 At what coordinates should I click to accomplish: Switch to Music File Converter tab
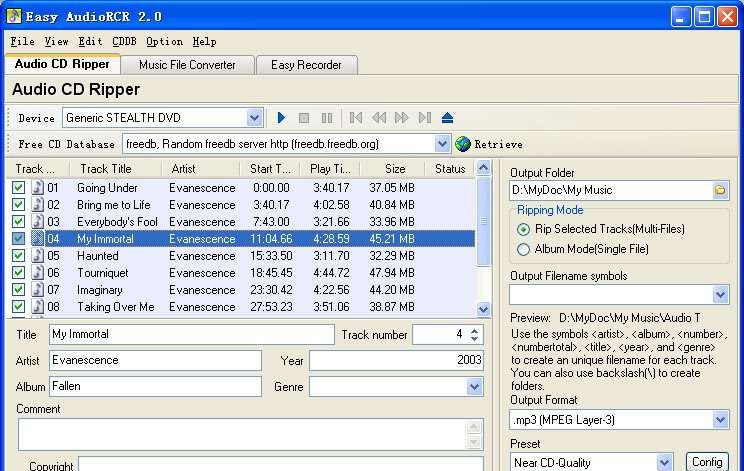click(187, 65)
